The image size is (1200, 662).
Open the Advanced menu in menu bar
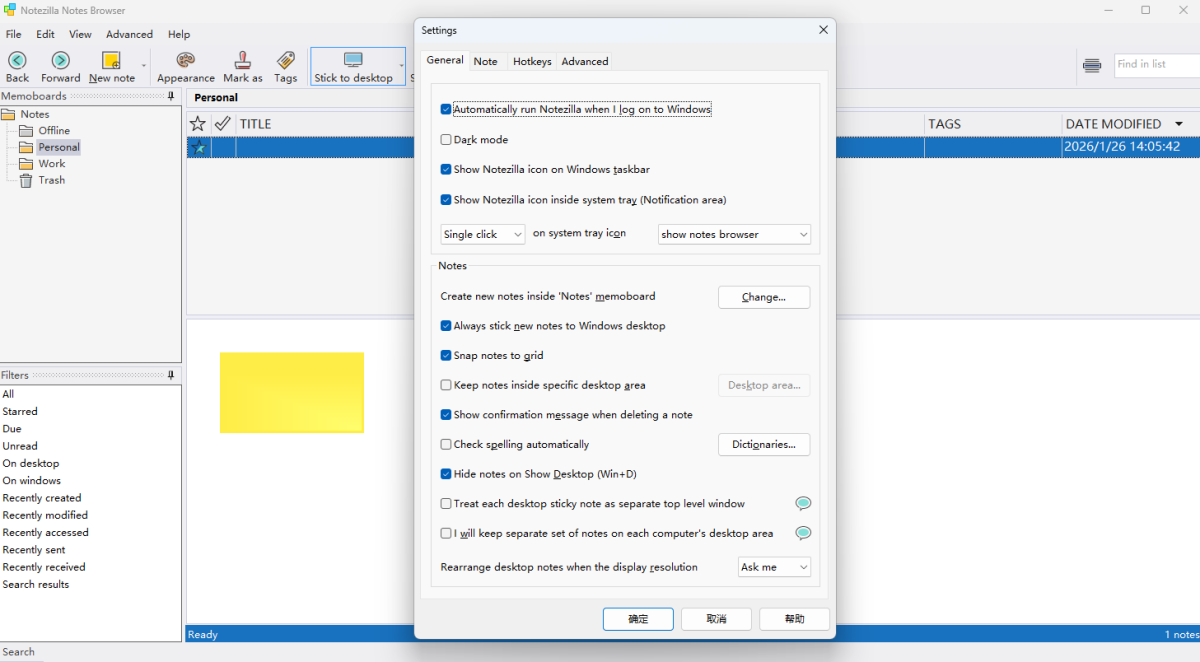(x=129, y=34)
